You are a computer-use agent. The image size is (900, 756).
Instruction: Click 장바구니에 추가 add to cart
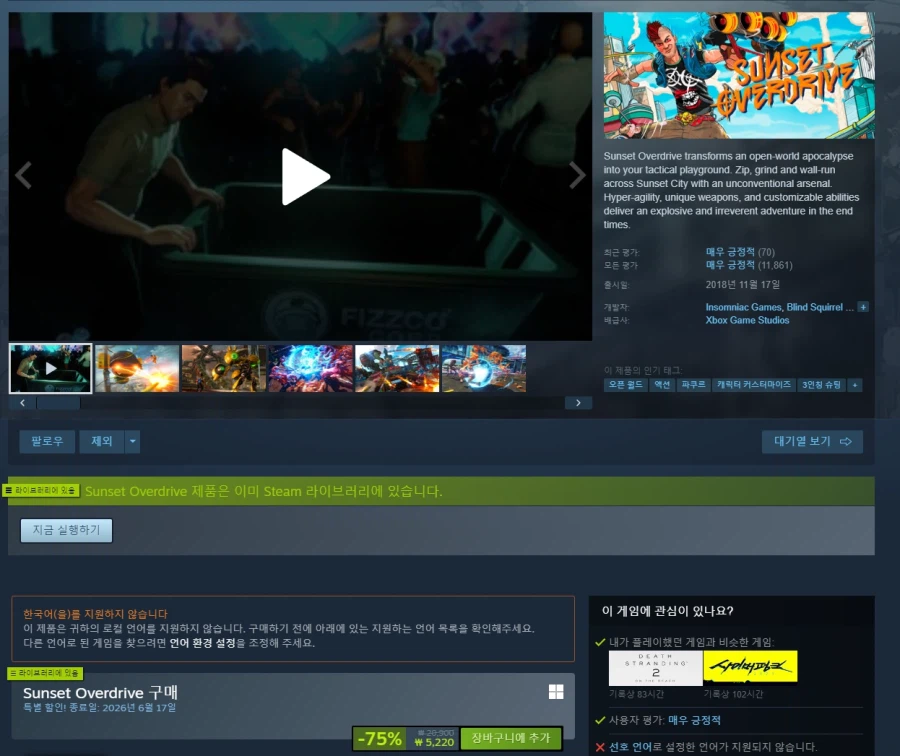(510, 738)
